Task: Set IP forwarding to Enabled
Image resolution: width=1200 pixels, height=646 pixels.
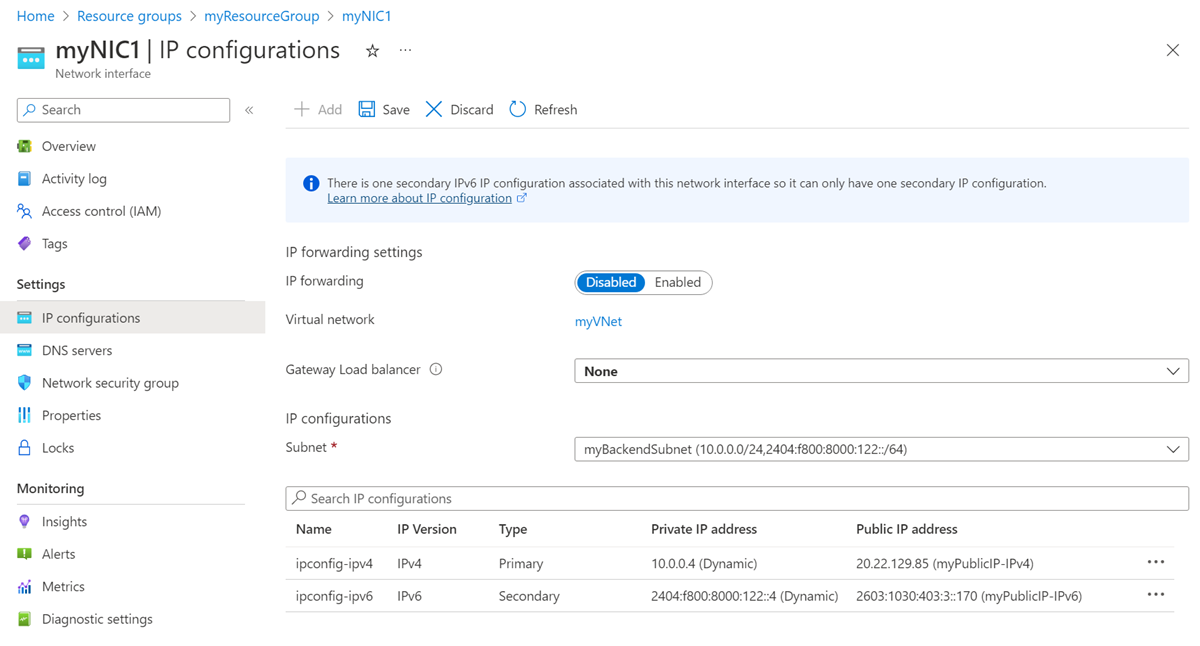Action: pos(677,283)
